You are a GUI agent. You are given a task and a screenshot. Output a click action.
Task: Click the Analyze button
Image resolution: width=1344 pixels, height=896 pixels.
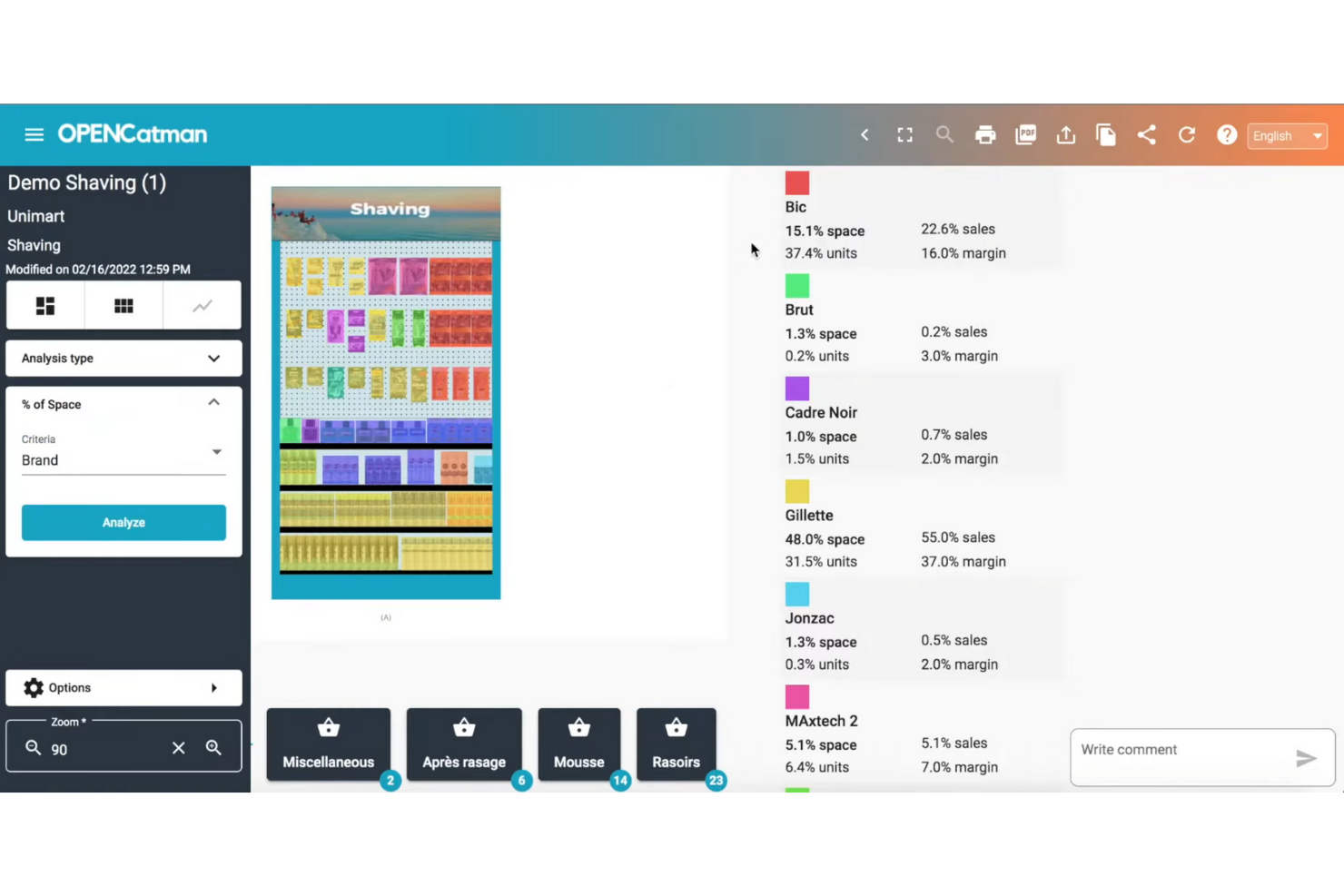click(x=124, y=522)
